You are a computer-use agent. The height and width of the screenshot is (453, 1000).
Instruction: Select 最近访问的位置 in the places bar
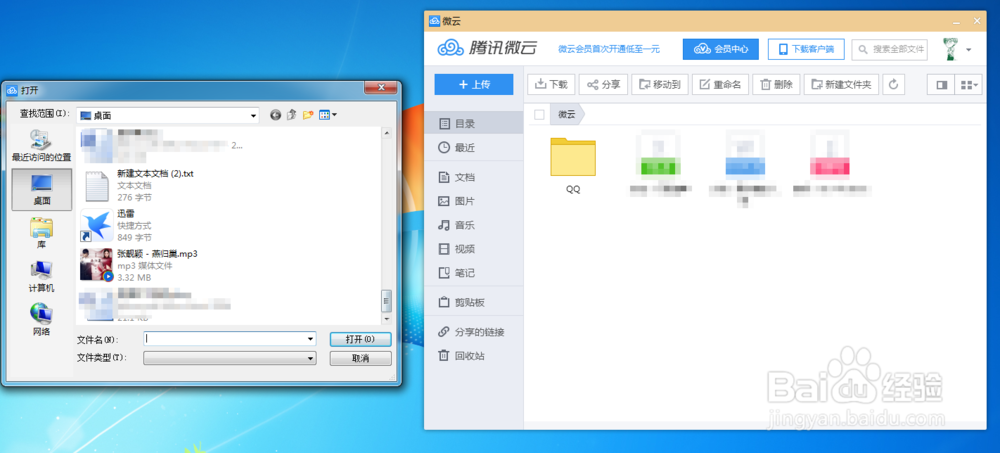point(41,145)
